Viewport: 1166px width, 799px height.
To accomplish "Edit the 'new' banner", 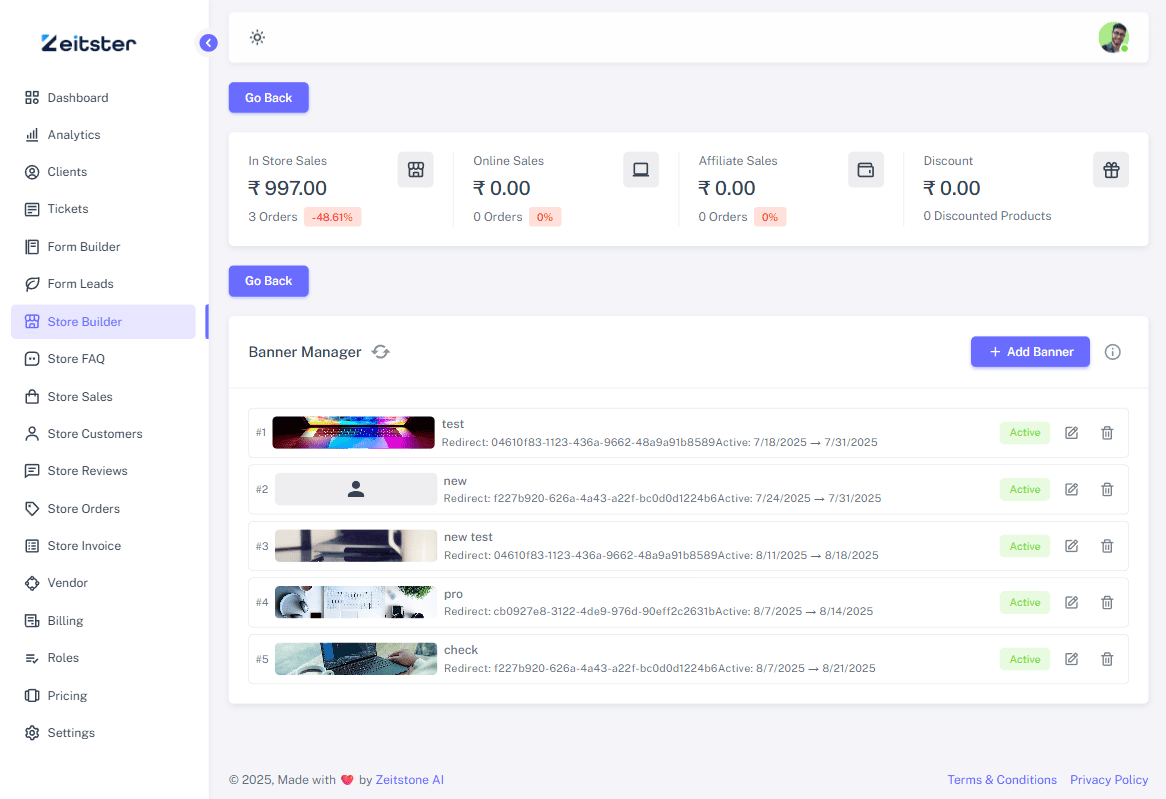I will click(1072, 490).
